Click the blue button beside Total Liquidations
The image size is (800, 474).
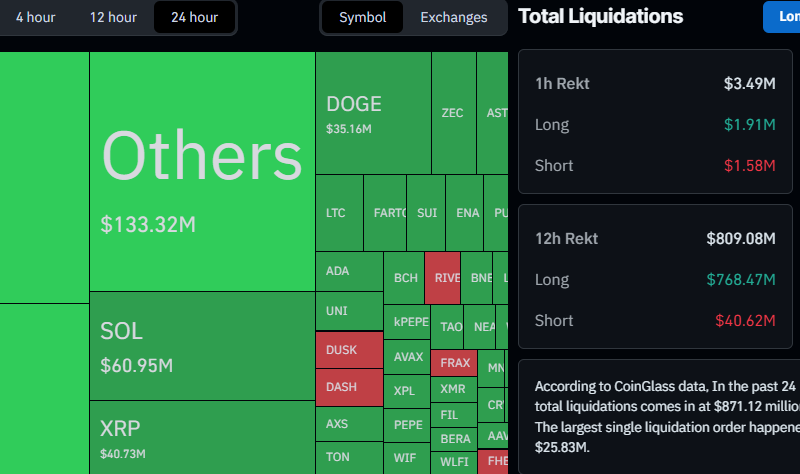coord(782,17)
